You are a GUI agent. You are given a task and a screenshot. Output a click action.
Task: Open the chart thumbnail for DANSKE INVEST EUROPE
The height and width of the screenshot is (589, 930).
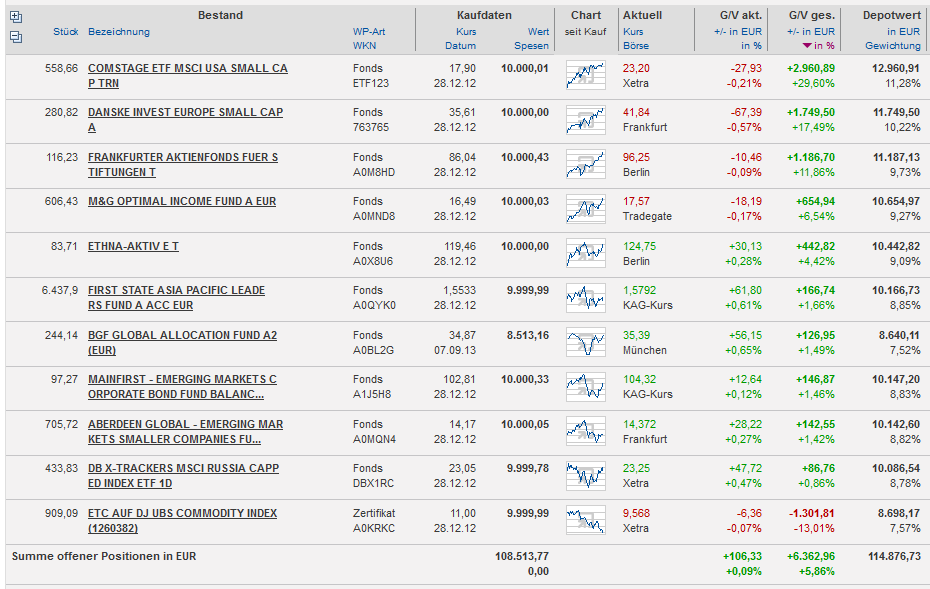tap(585, 119)
